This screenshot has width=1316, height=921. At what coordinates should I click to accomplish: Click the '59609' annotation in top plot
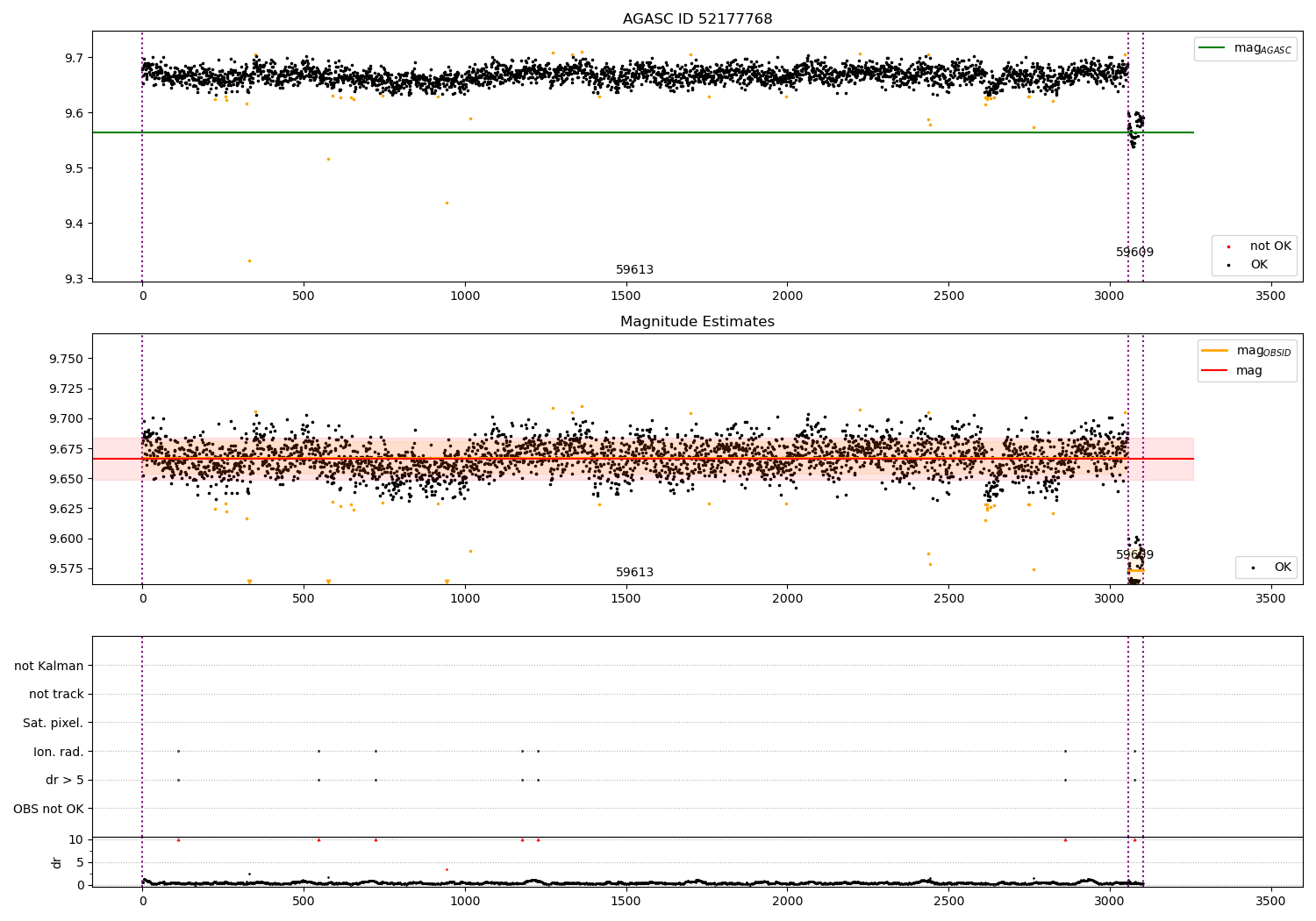pos(1134,253)
